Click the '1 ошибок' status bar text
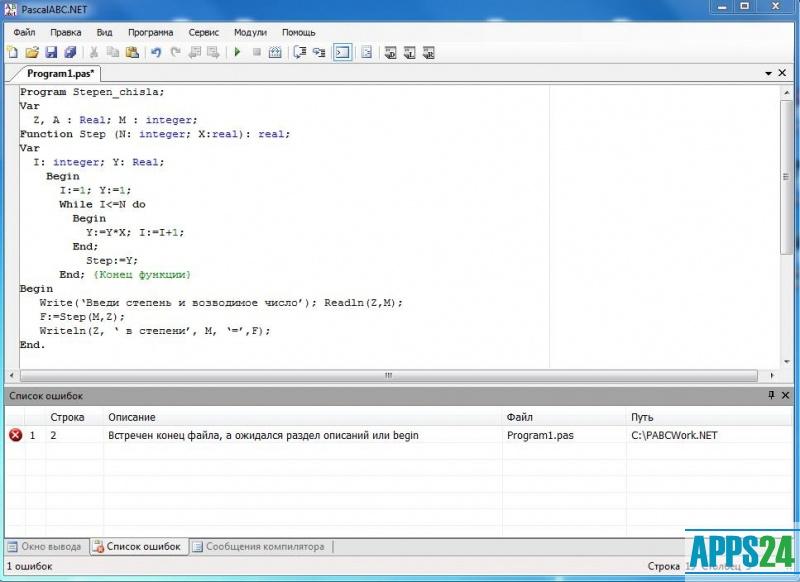This screenshot has height=582, width=800. tap(30, 566)
